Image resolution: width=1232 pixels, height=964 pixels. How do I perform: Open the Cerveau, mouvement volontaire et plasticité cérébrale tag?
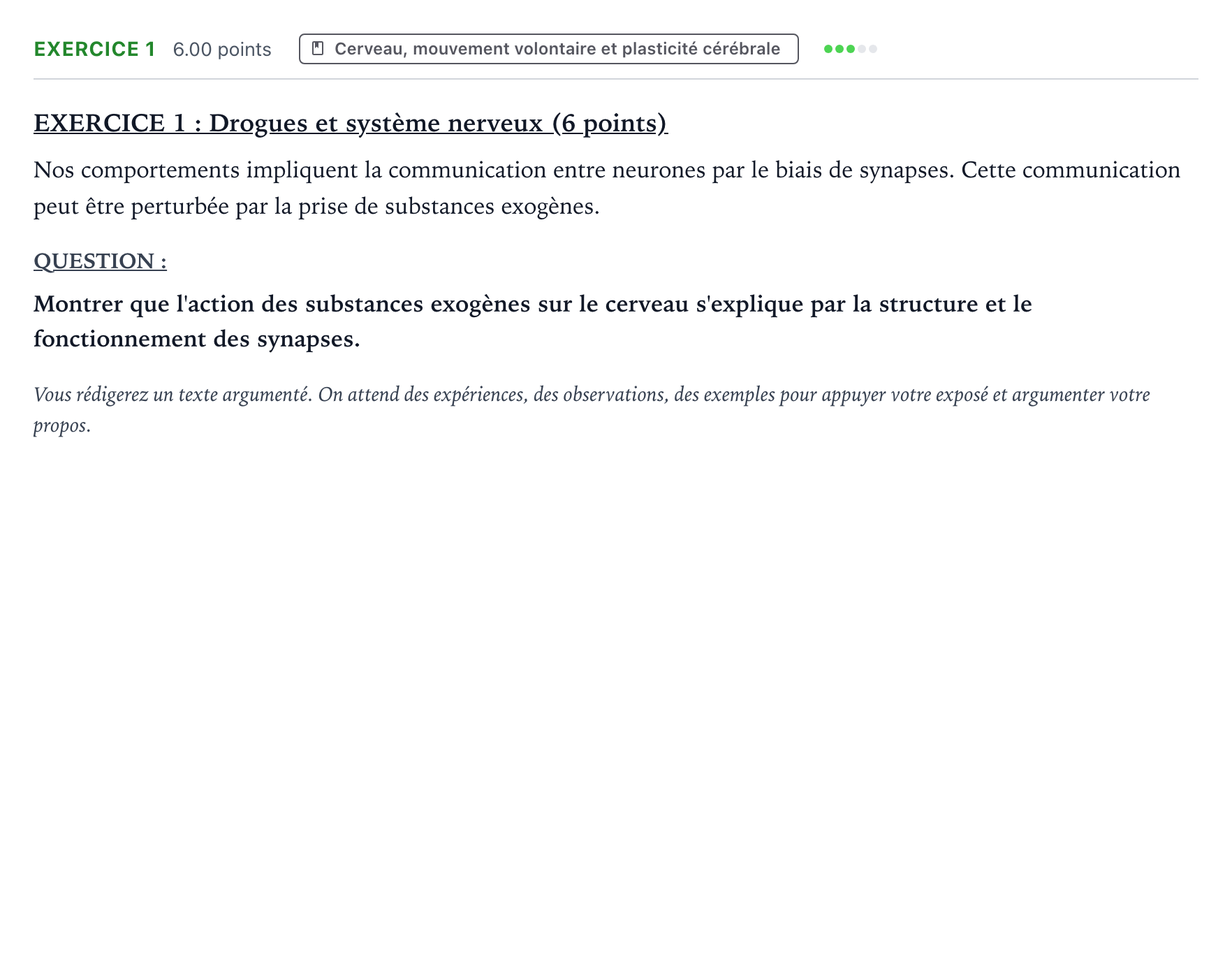coord(548,49)
